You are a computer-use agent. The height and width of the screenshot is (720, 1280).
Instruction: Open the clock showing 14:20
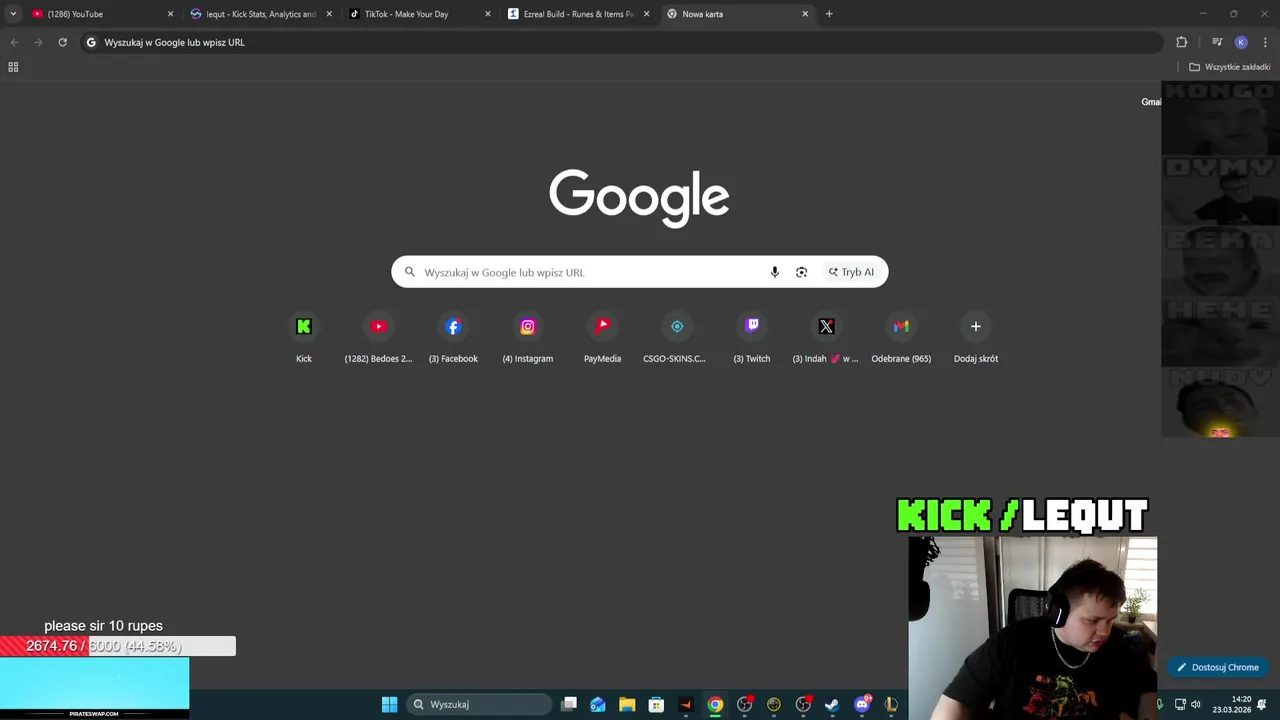coord(1232,704)
